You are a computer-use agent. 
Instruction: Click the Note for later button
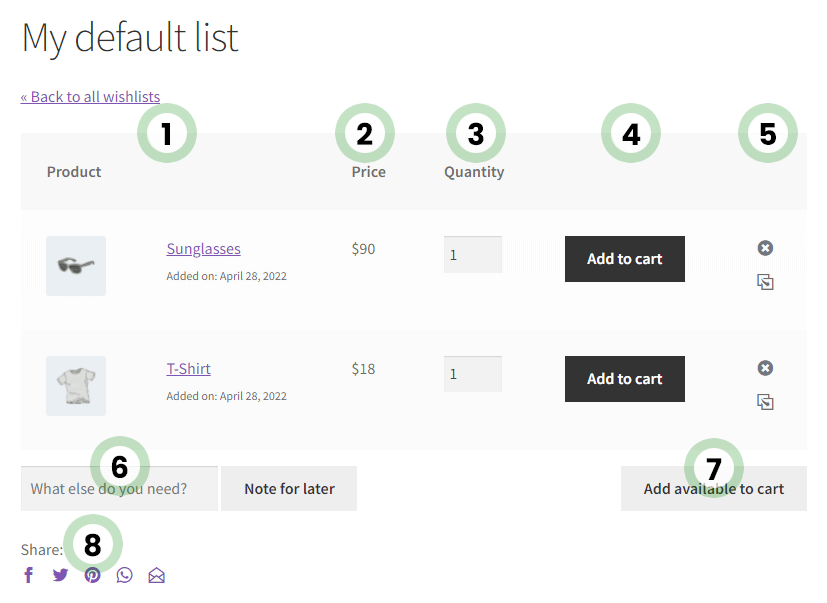pyautogui.click(x=289, y=489)
